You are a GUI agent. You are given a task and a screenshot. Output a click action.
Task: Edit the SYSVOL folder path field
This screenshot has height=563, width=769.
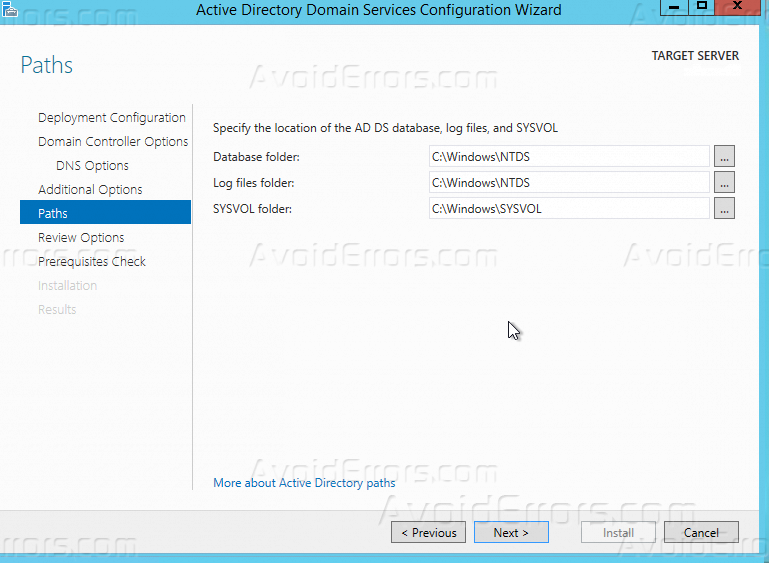[568, 208]
